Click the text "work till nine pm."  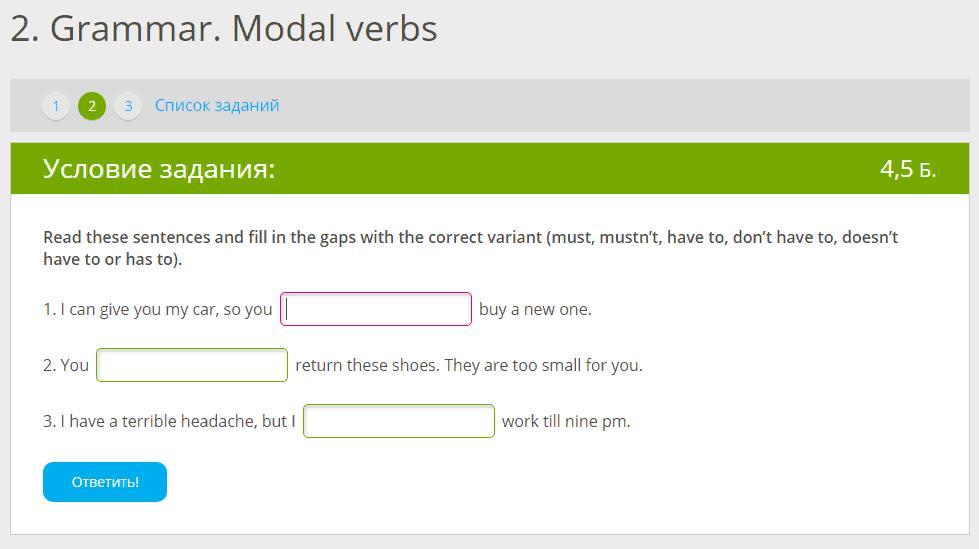566,421
